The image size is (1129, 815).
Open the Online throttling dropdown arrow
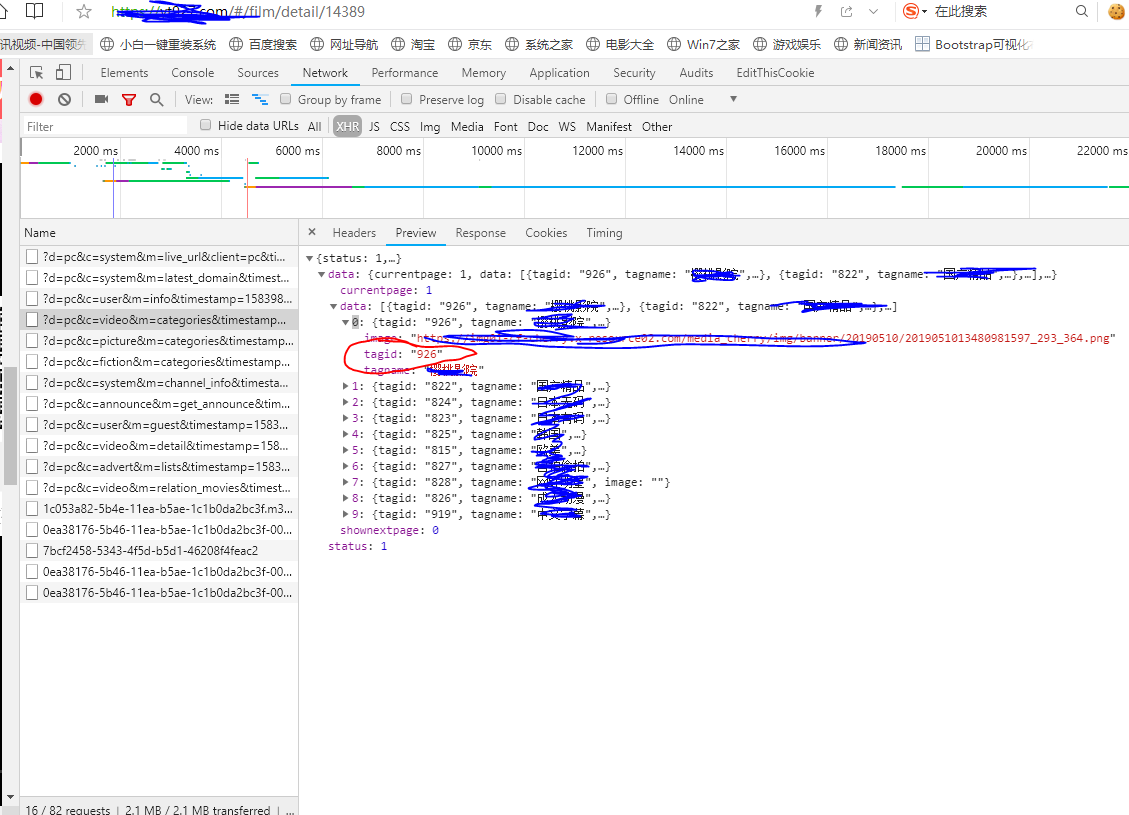point(734,99)
